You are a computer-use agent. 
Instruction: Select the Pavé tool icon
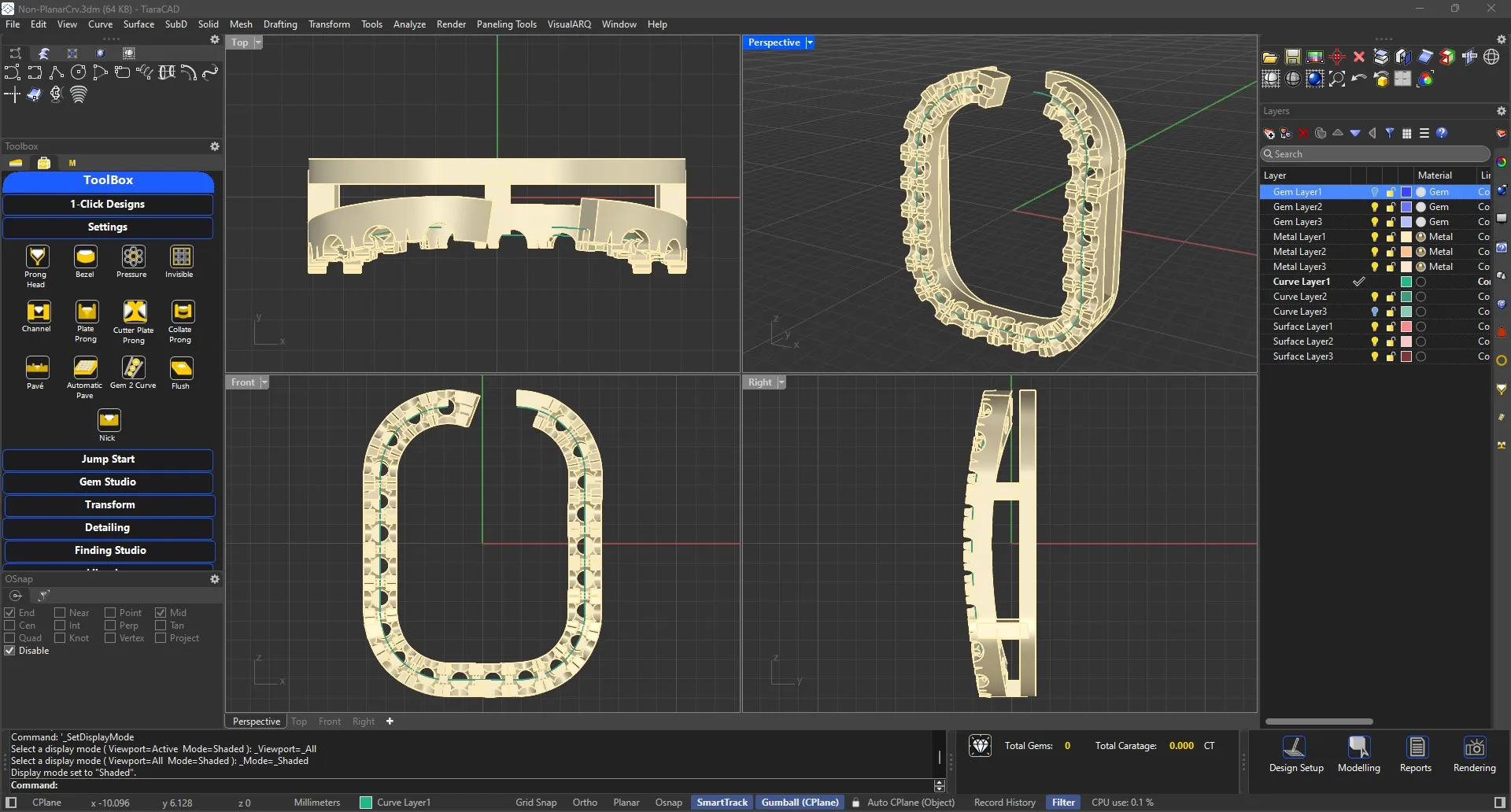(36, 368)
